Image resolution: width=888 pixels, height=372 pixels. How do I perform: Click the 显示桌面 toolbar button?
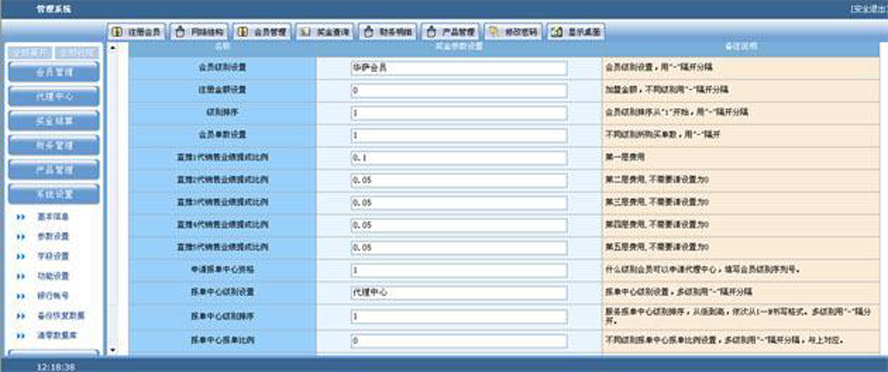(x=576, y=32)
